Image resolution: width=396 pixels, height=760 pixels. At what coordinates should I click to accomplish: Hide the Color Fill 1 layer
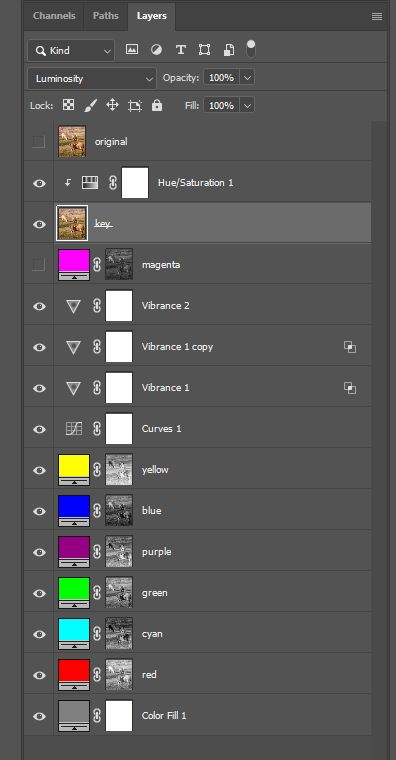point(39,716)
